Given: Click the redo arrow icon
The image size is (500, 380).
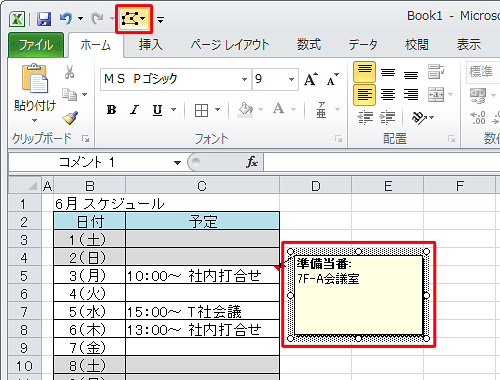Looking at the screenshot, I should 97,18.
